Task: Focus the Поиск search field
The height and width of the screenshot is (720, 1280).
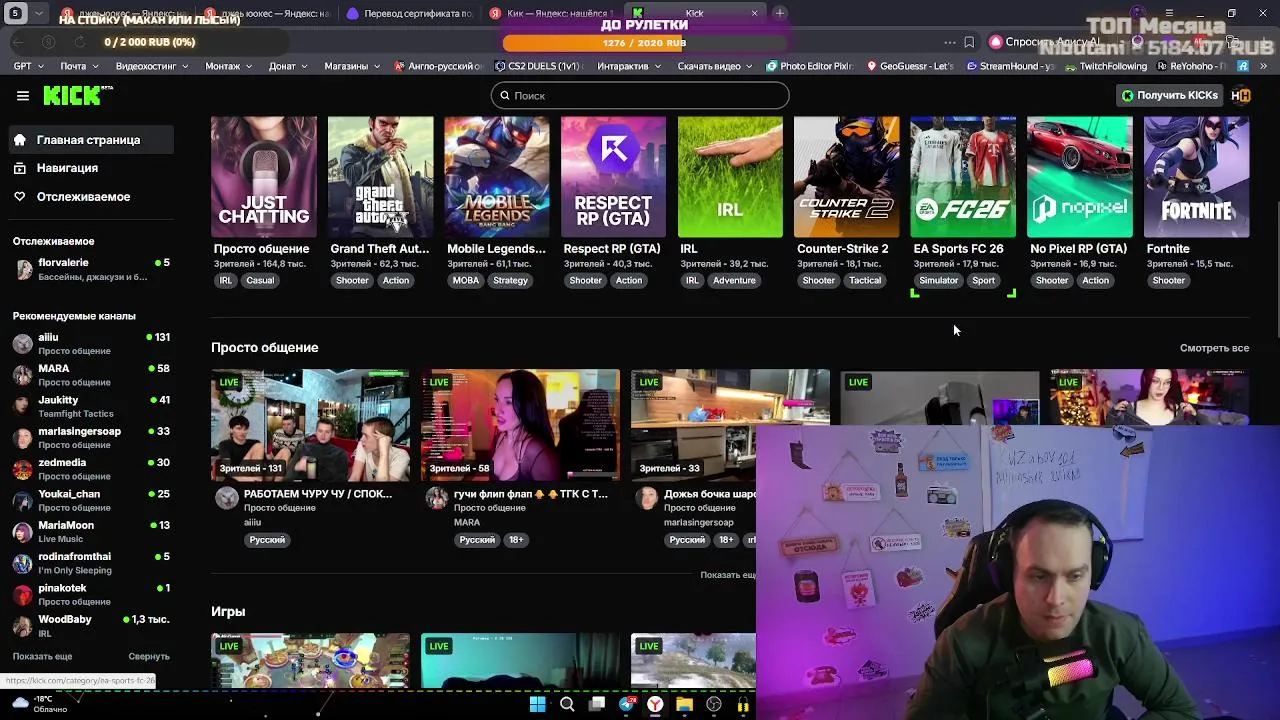Action: (640, 95)
